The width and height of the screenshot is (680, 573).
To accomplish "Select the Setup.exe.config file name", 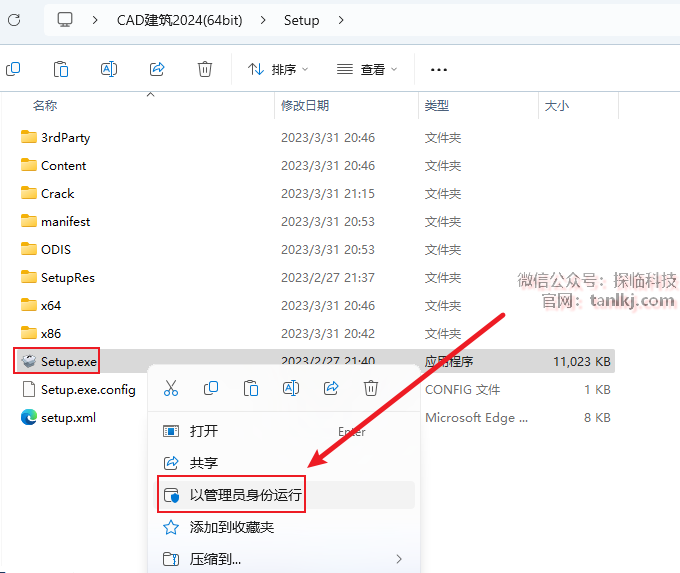I will coord(88,390).
